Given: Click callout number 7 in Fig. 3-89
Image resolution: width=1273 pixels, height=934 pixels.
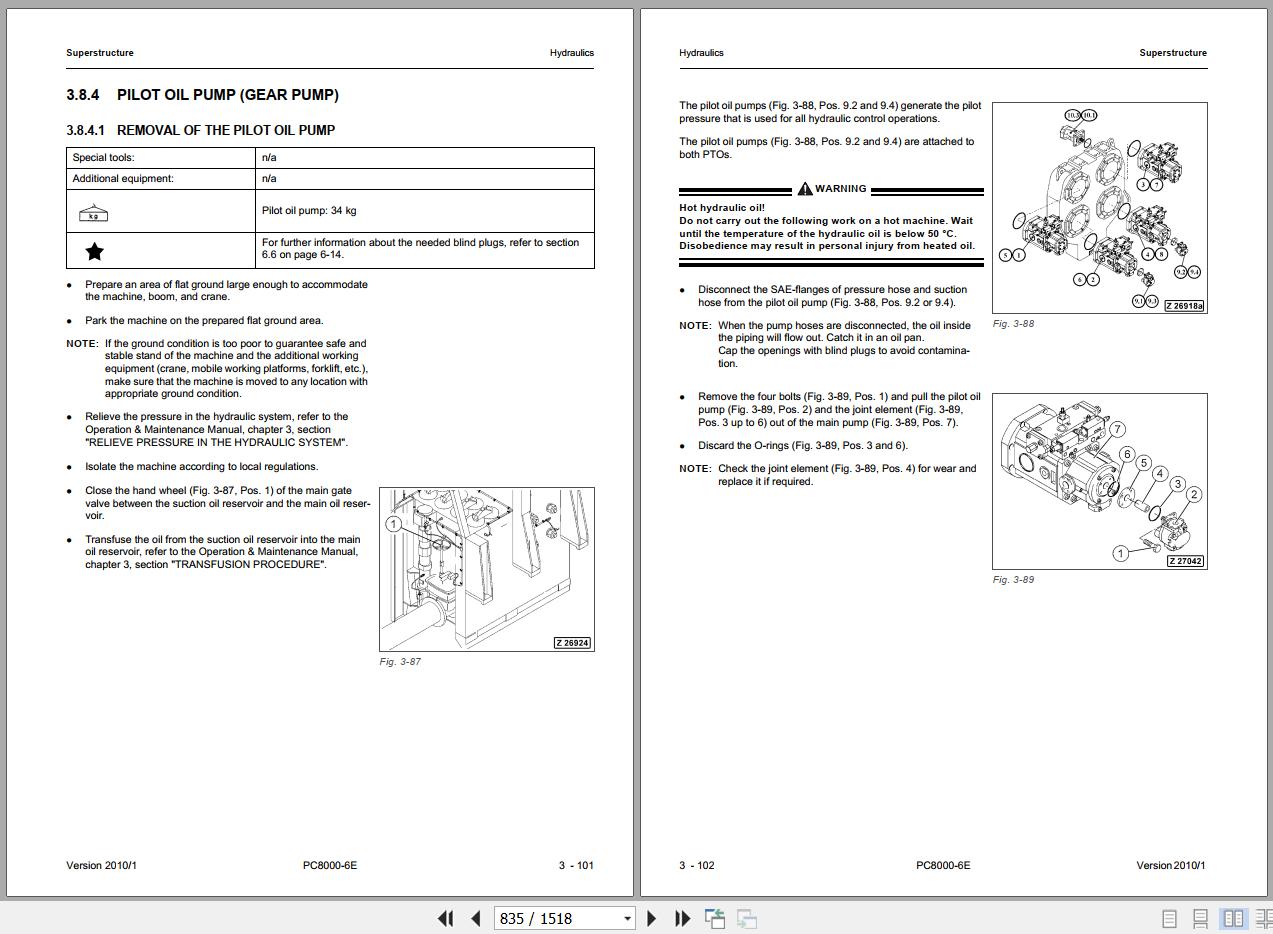Looking at the screenshot, I should 1117,430.
